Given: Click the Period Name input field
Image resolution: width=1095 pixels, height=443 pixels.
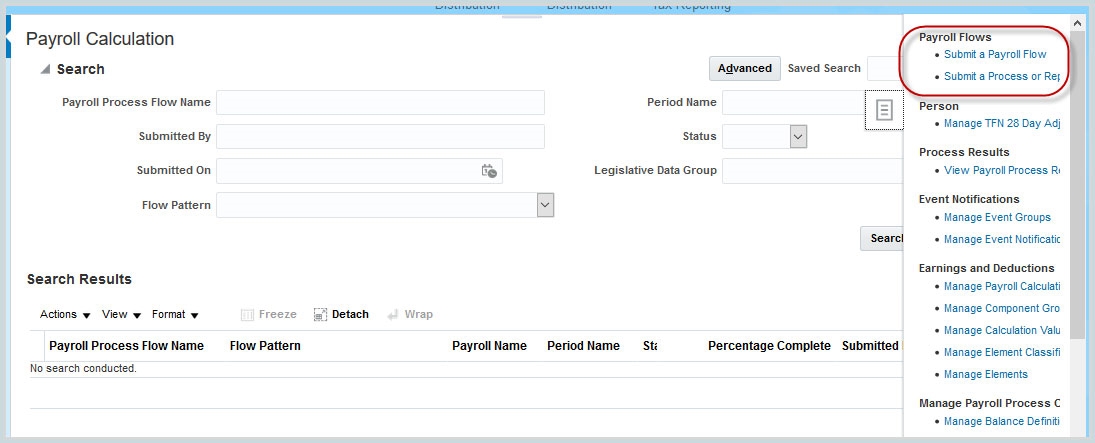Looking at the screenshot, I should (x=792, y=103).
